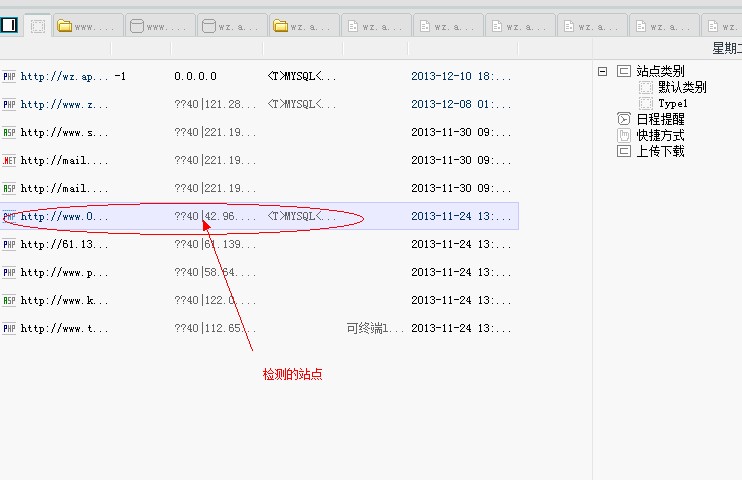Viewport: 742px width, 480px height.
Task: Select the highlighted http://www.0... site row
Action: click(x=64, y=216)
